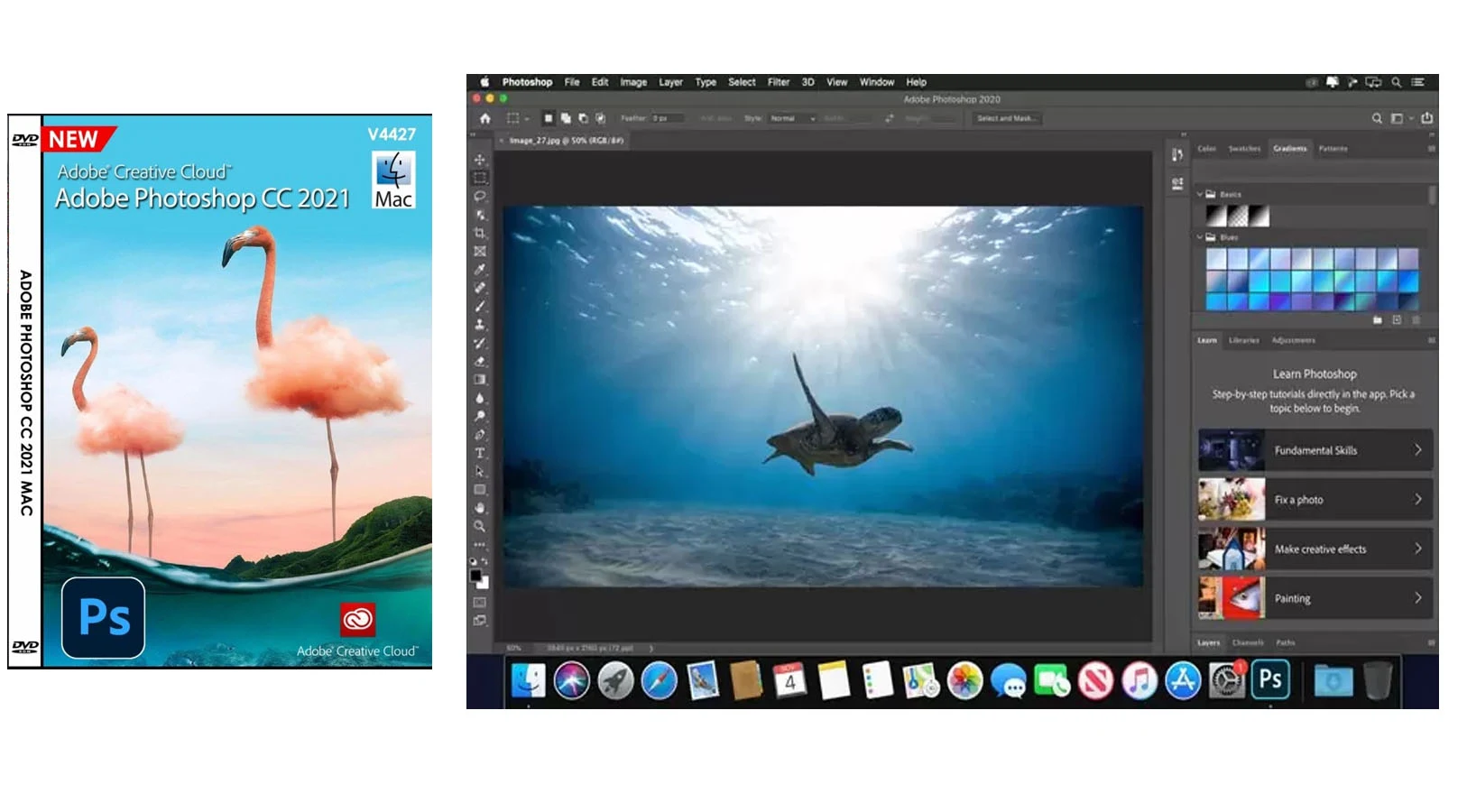Viewport: 1467px width, 812px height.
Task: Click the options bar Search icon
Action: point(1377,118)
